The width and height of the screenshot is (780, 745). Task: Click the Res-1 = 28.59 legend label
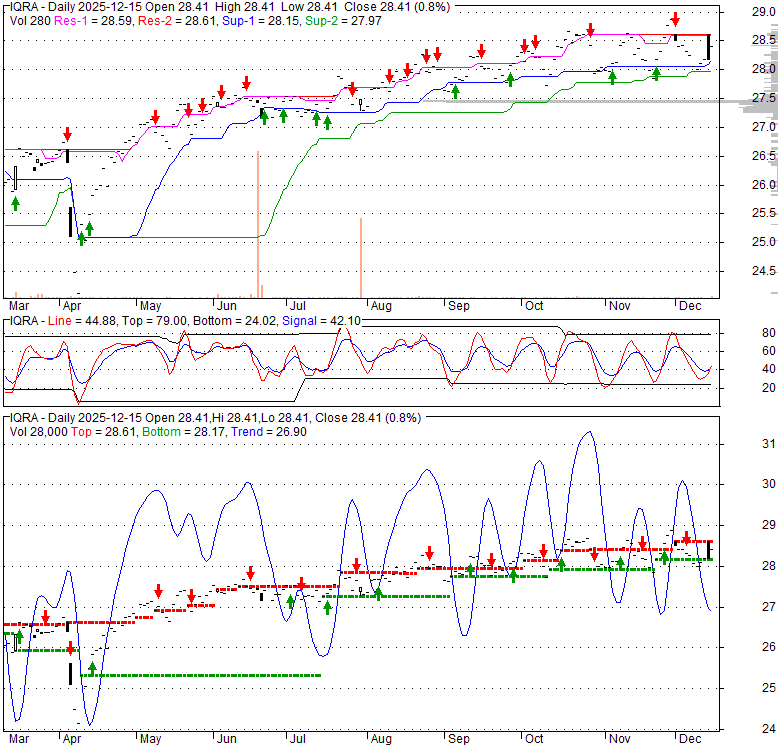(86, 20)
